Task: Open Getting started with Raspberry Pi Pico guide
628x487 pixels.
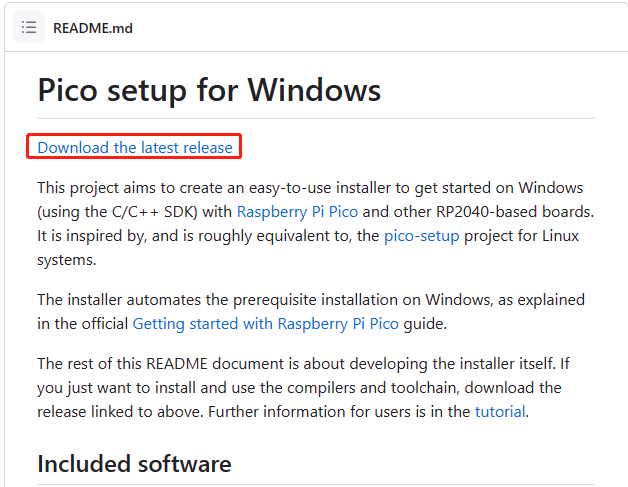Action: (x=266, y=324)
